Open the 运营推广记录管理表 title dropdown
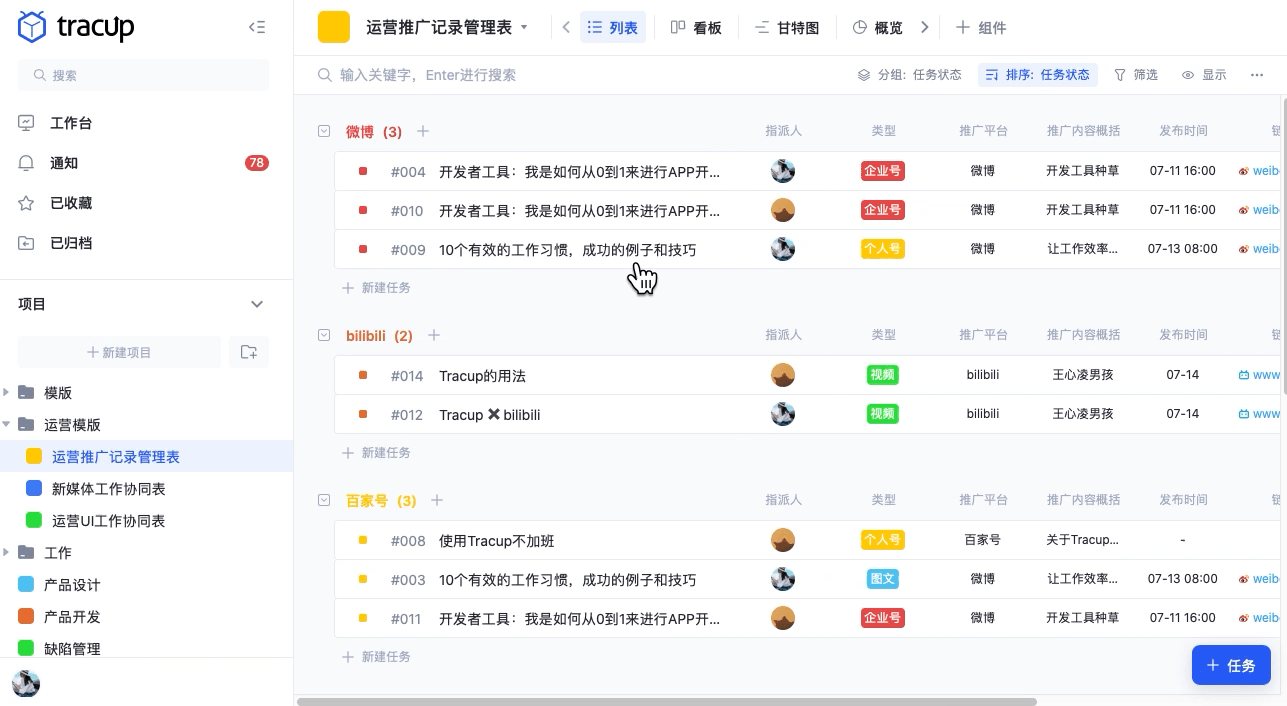1287x706 pixels. click(524, 28)
